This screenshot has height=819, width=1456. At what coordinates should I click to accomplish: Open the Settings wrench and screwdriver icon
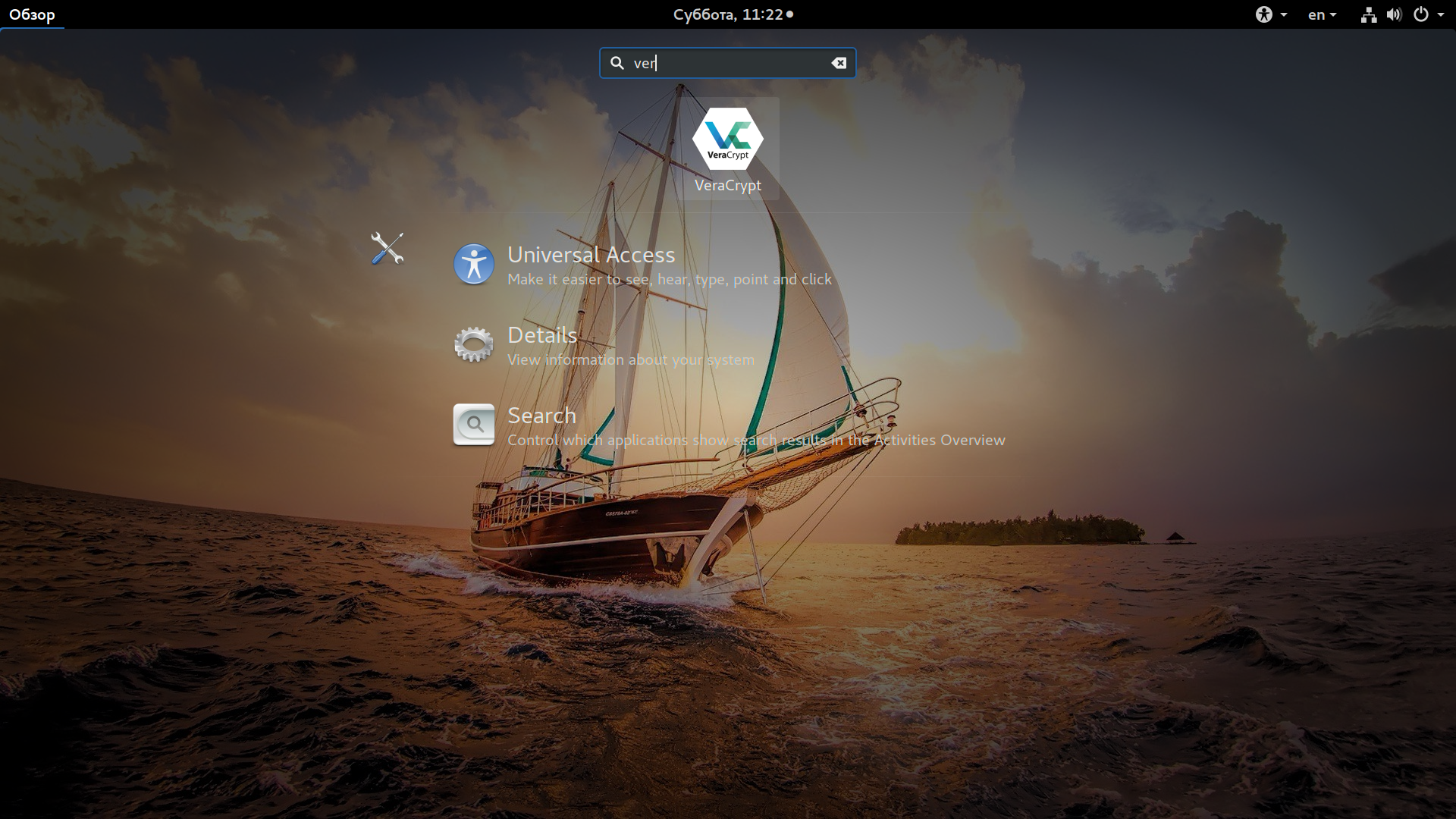click(388, 249)
